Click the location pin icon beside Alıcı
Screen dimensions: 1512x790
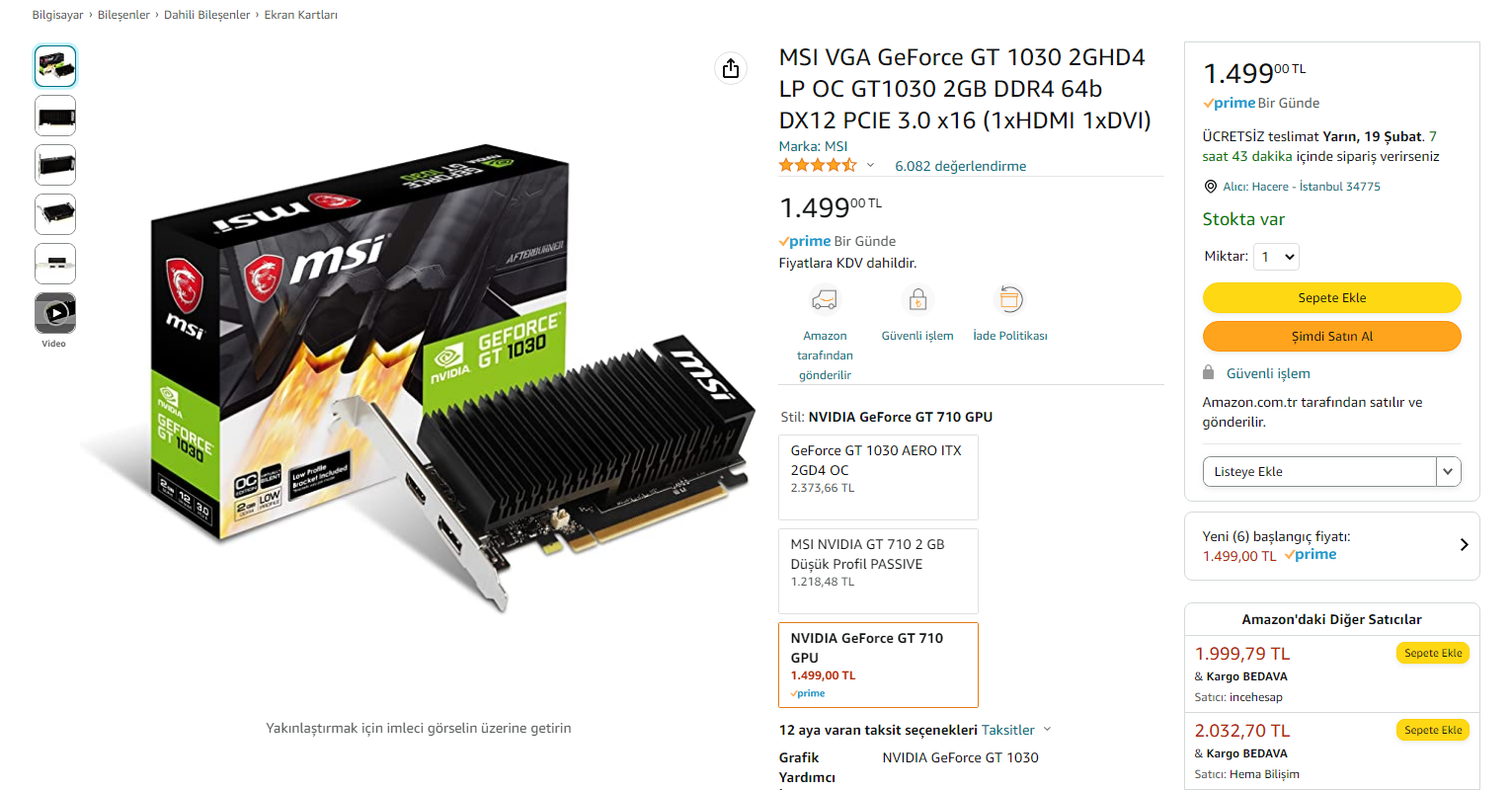(1211, 187)
